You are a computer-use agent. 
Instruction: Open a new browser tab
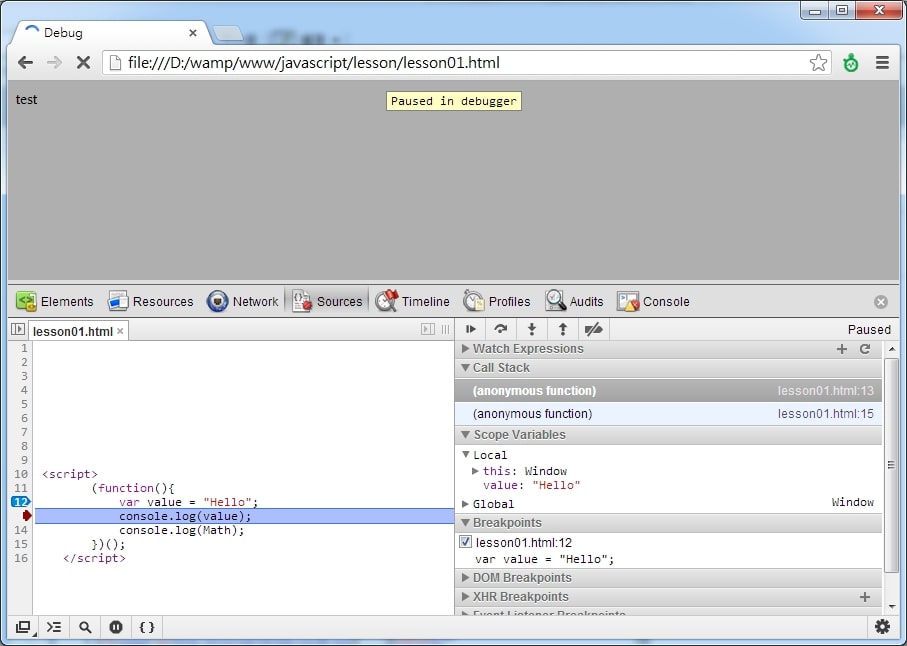(x=228, y=34)
